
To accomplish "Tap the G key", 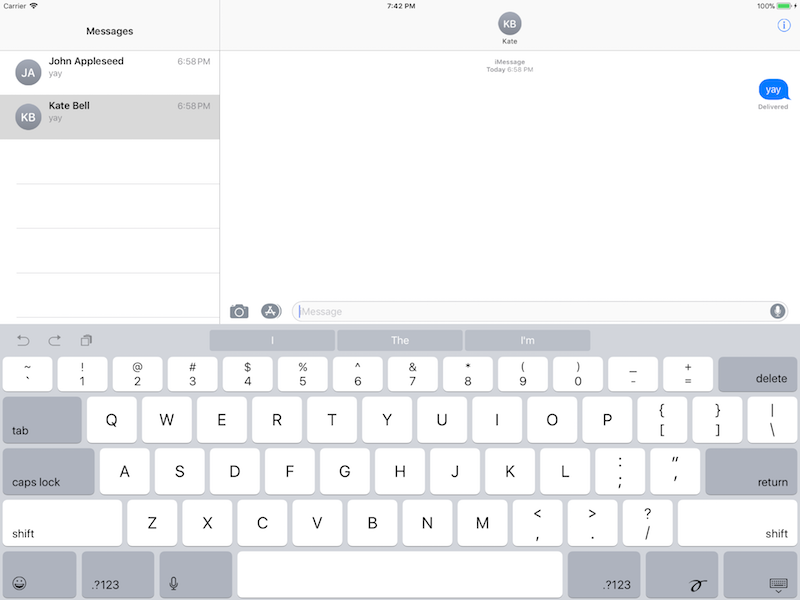I will (345, 471).
